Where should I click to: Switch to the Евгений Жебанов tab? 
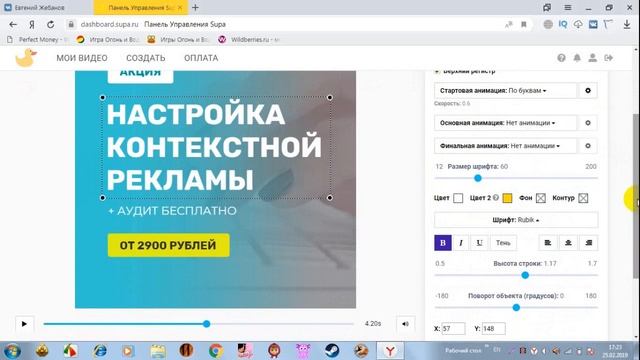point(47,7)
